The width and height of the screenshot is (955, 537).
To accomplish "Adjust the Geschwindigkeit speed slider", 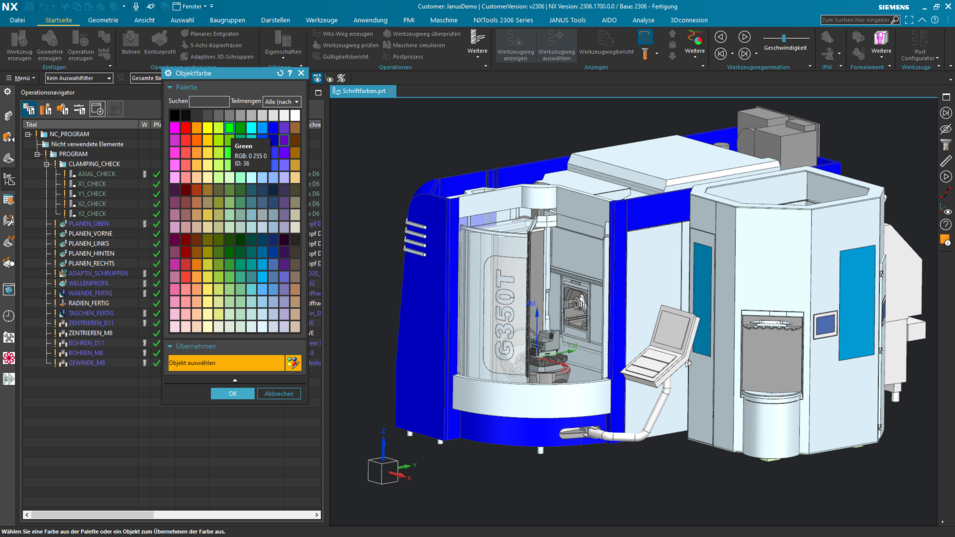I will [x=784, y=38].
